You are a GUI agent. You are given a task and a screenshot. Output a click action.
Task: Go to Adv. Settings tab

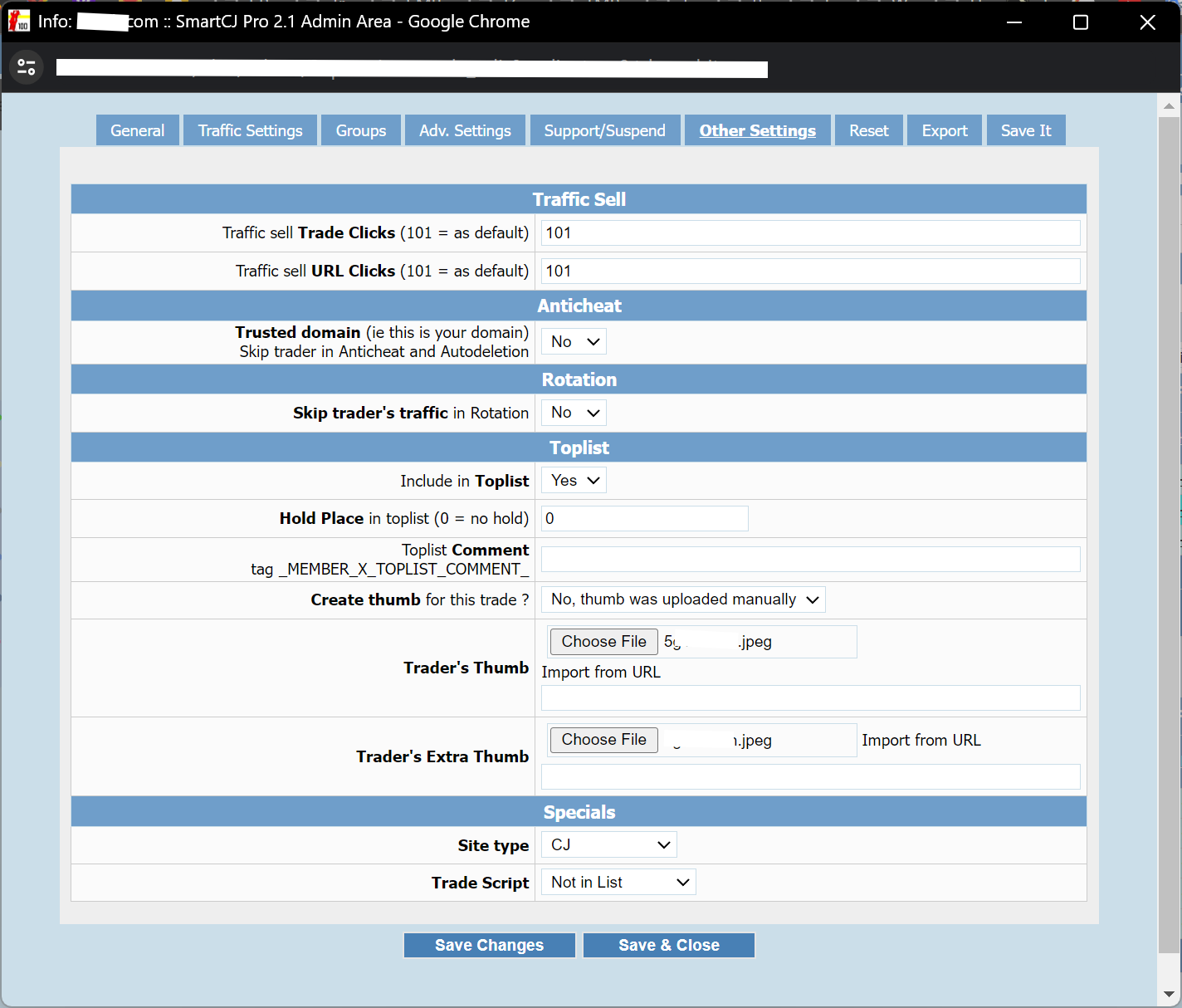(465, 130)
